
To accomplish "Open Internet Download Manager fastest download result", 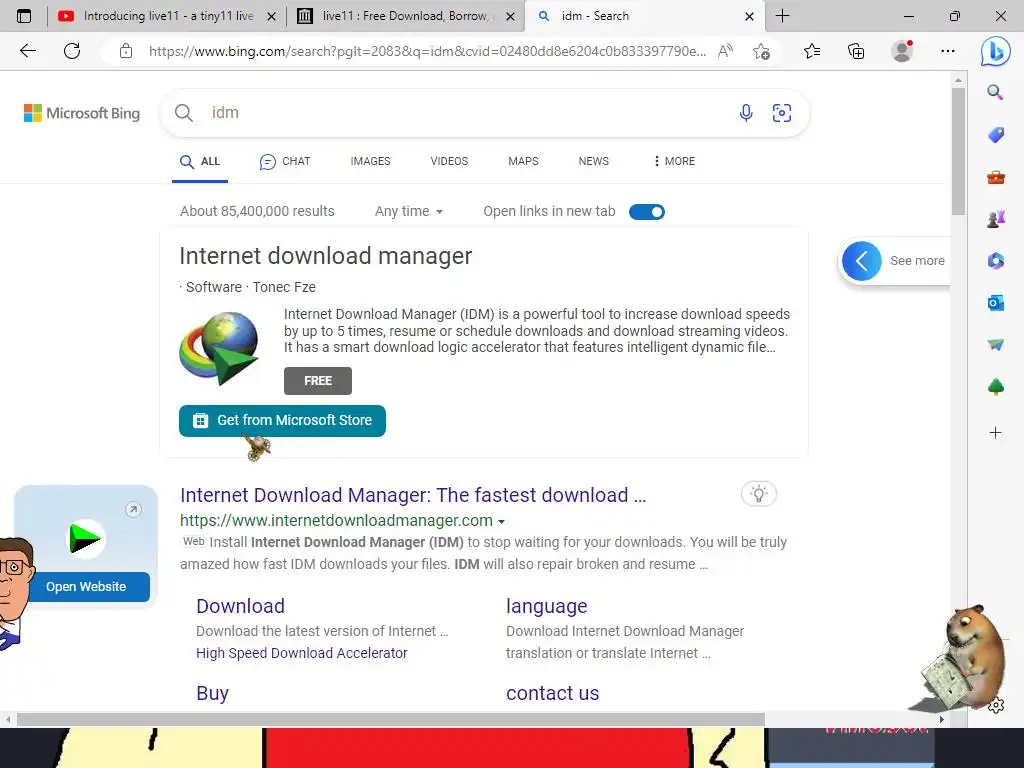I will (x=413, y=495).
